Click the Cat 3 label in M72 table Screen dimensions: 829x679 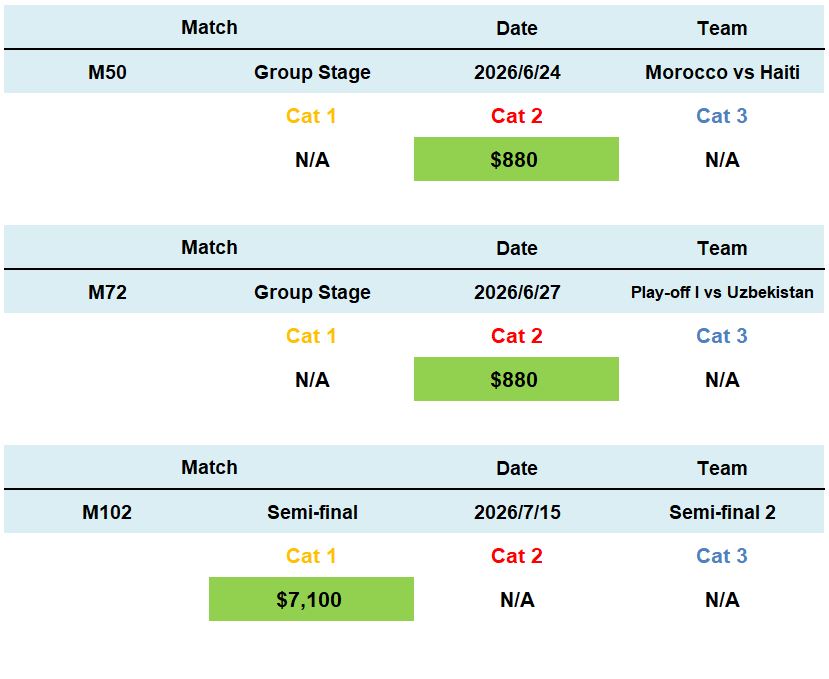[x=722, y=336]
